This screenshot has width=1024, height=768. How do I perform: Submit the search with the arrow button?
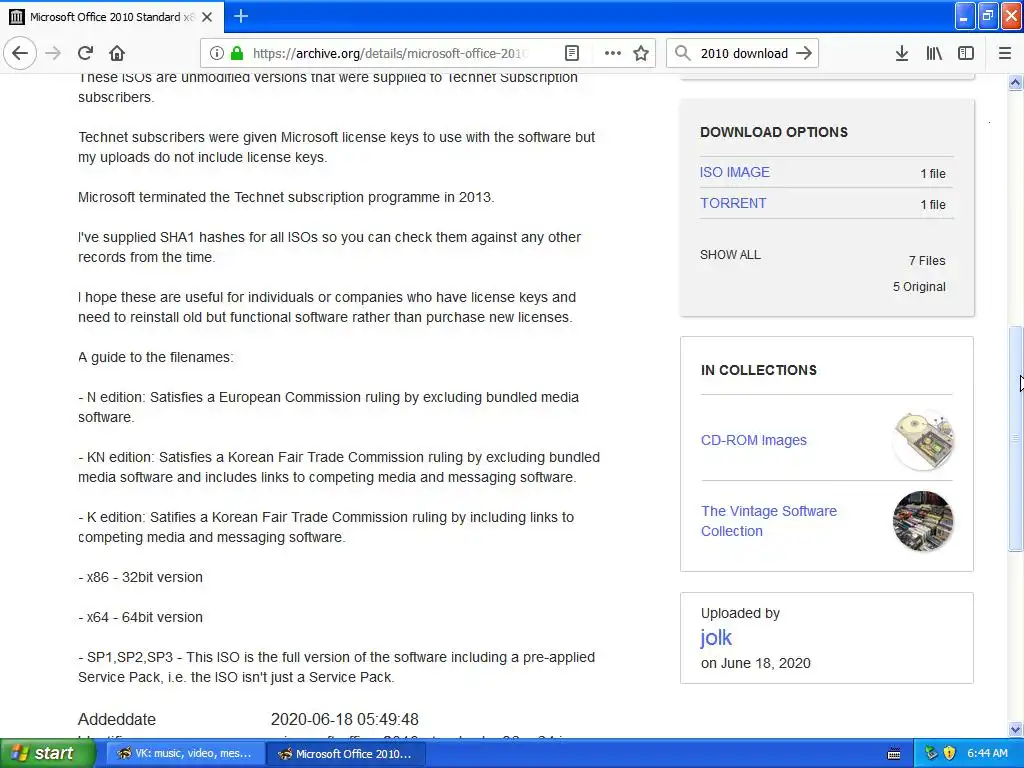(x=804, y=53)
